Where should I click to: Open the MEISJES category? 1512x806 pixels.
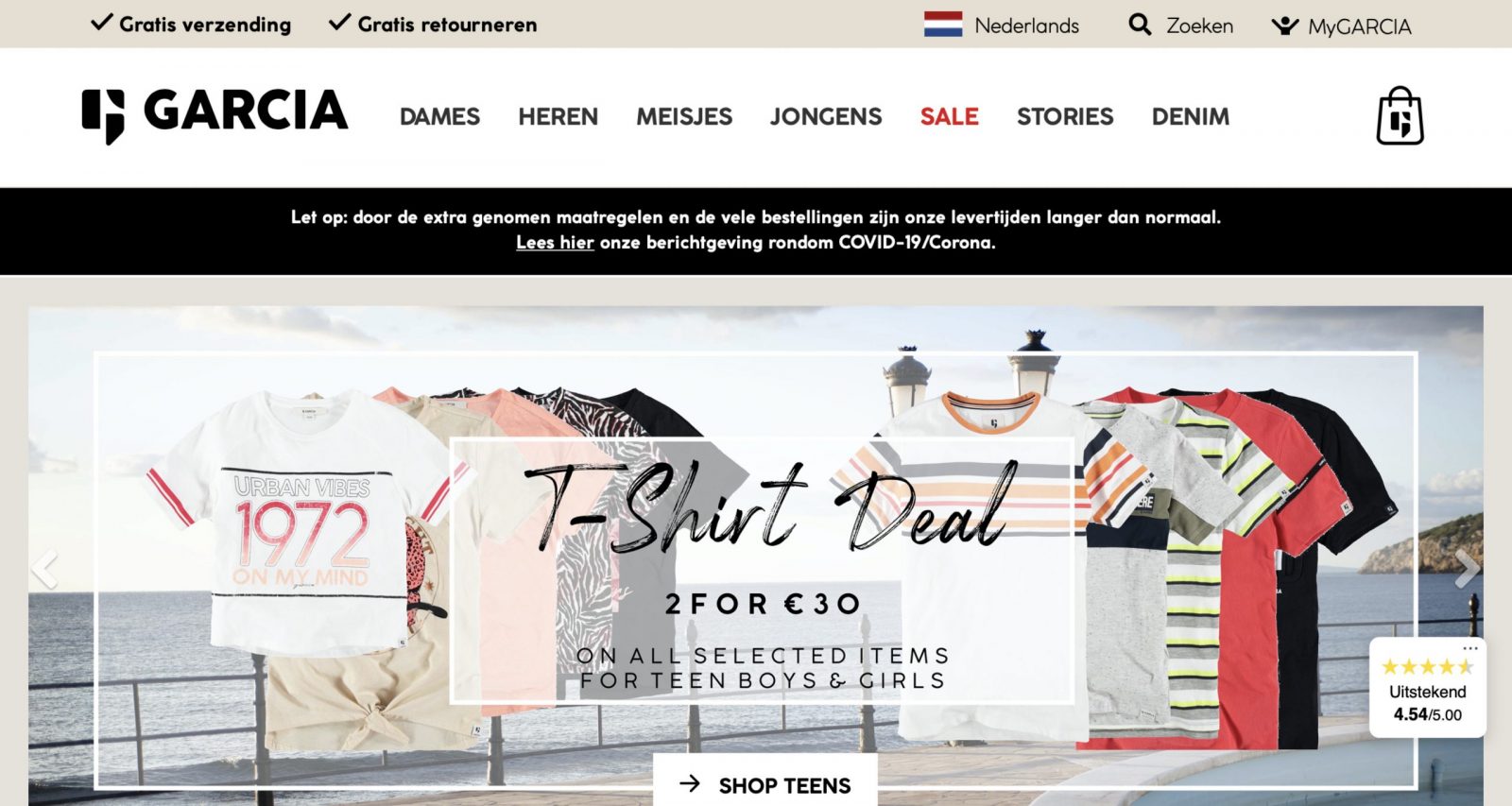pos(684,117)
